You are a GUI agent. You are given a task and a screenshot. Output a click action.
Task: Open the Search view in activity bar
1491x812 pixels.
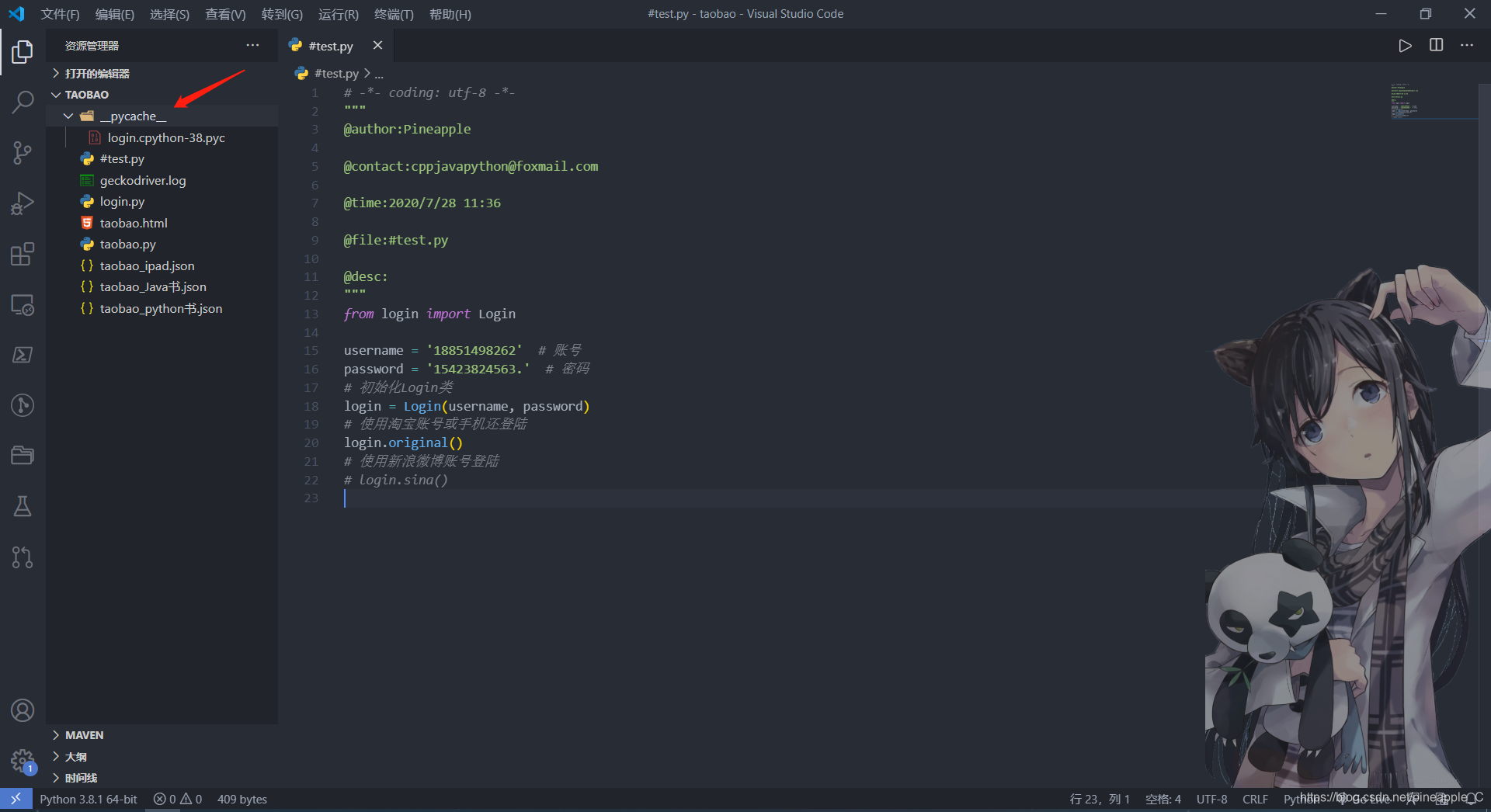(x=23, y=102)
